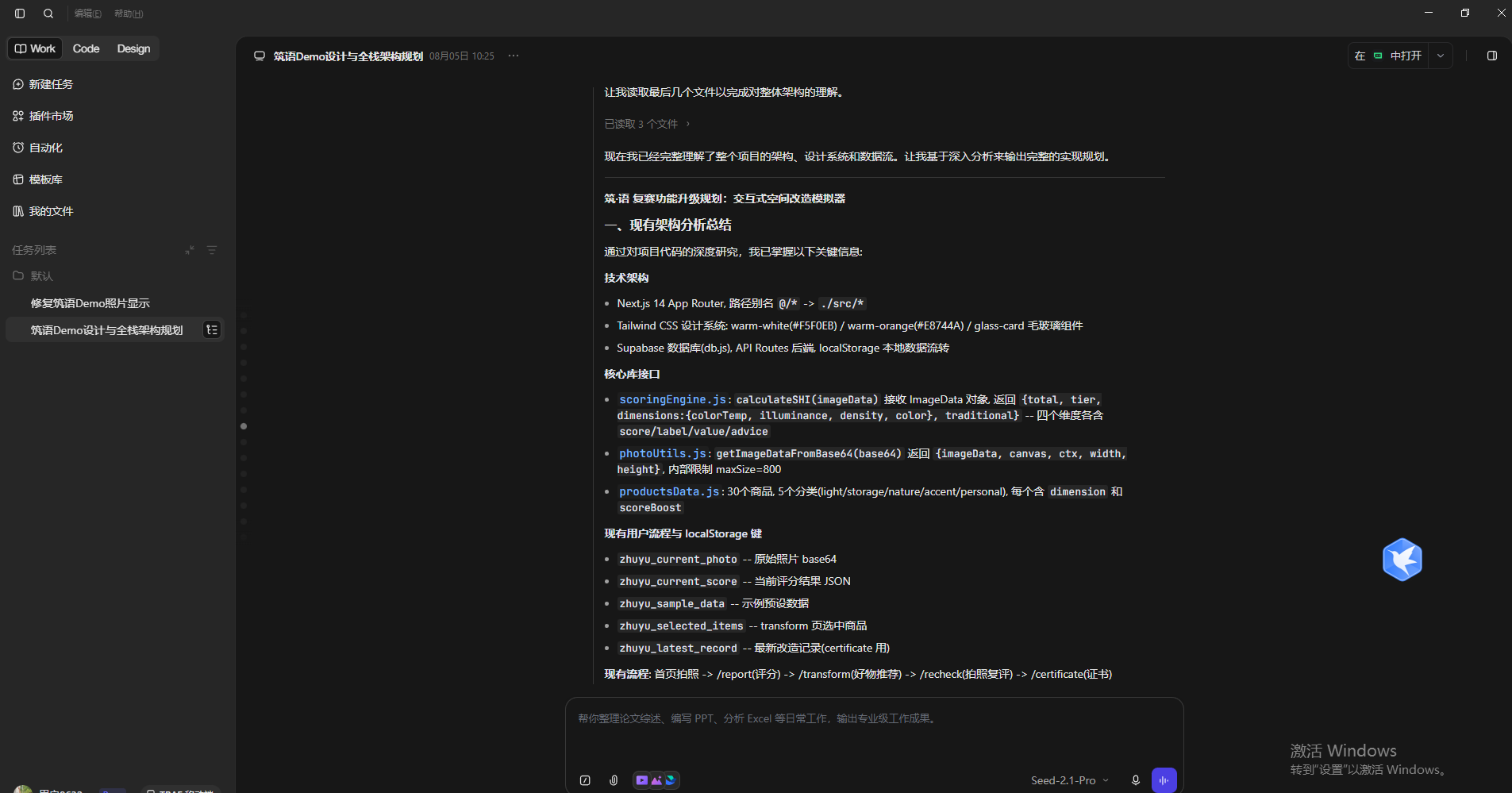This screenshot has height=793, width=1512.
Task: Click the 一、现有架构分析总结 heading
Action: tap(668, 225)
